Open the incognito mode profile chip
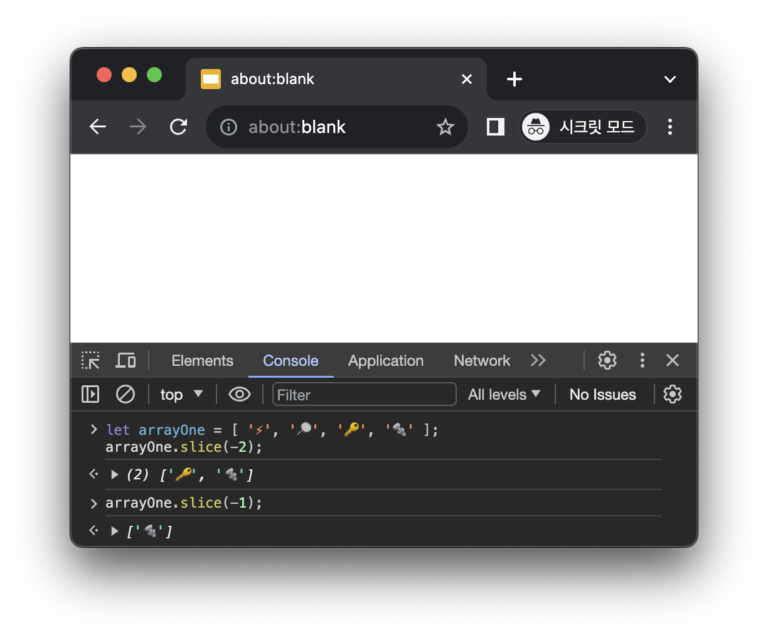Viewport: 768px width, 640px height. pos(582,127)
